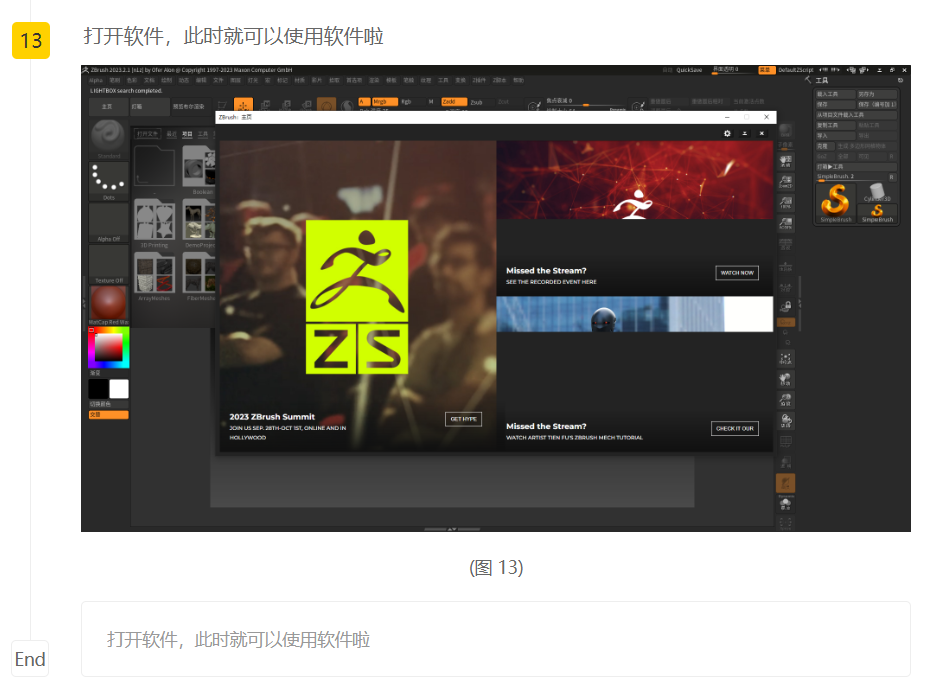
Task: Click QuickSave in the top bar
Action: [689, 70]
